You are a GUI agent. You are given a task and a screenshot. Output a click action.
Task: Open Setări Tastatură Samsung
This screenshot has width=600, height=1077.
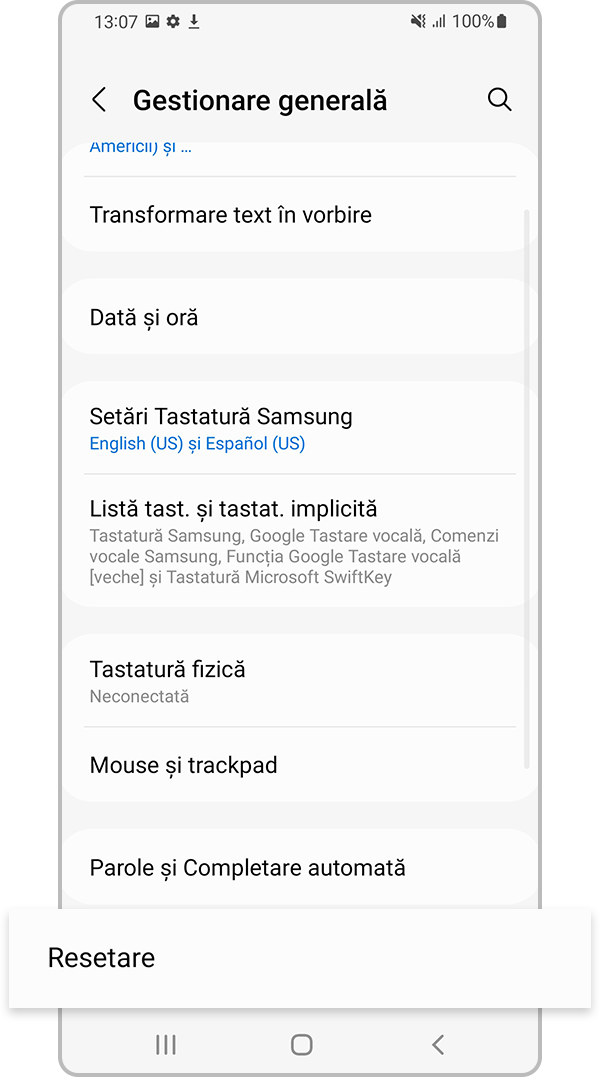[x=221, y=416]
